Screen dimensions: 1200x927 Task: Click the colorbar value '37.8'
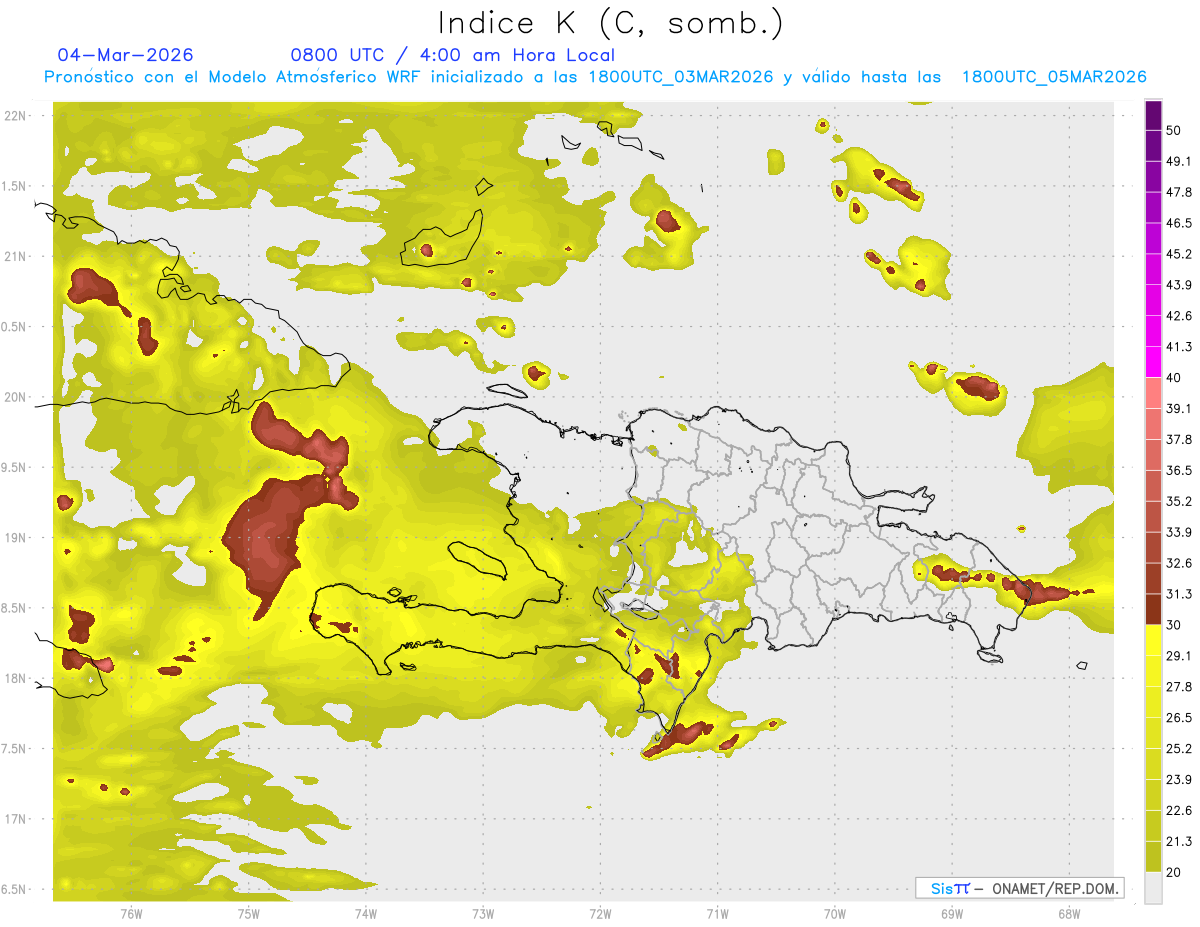click(1179, 440)
